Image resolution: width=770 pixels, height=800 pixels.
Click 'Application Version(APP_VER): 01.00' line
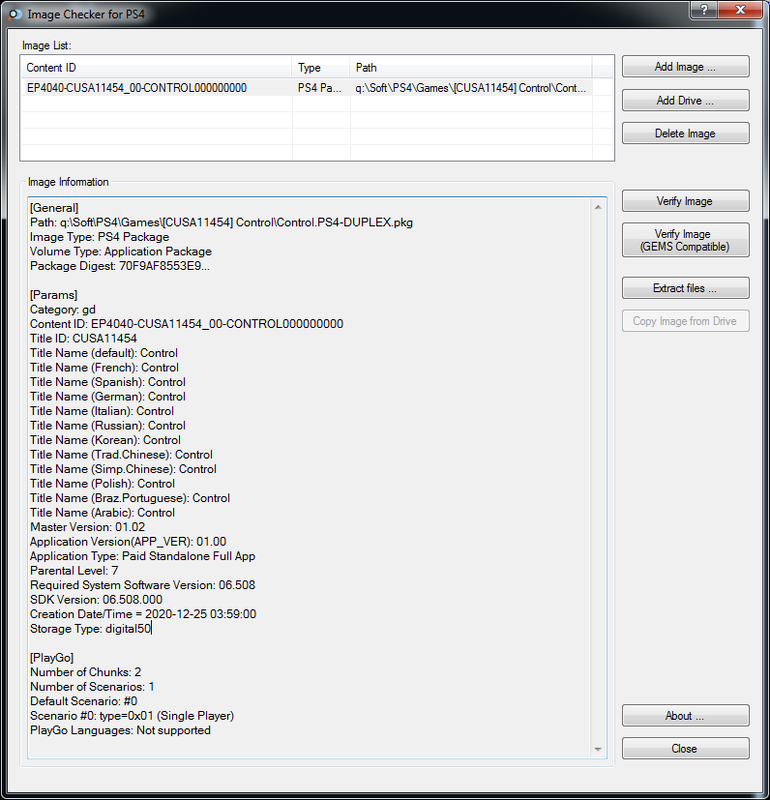[128, 541]
